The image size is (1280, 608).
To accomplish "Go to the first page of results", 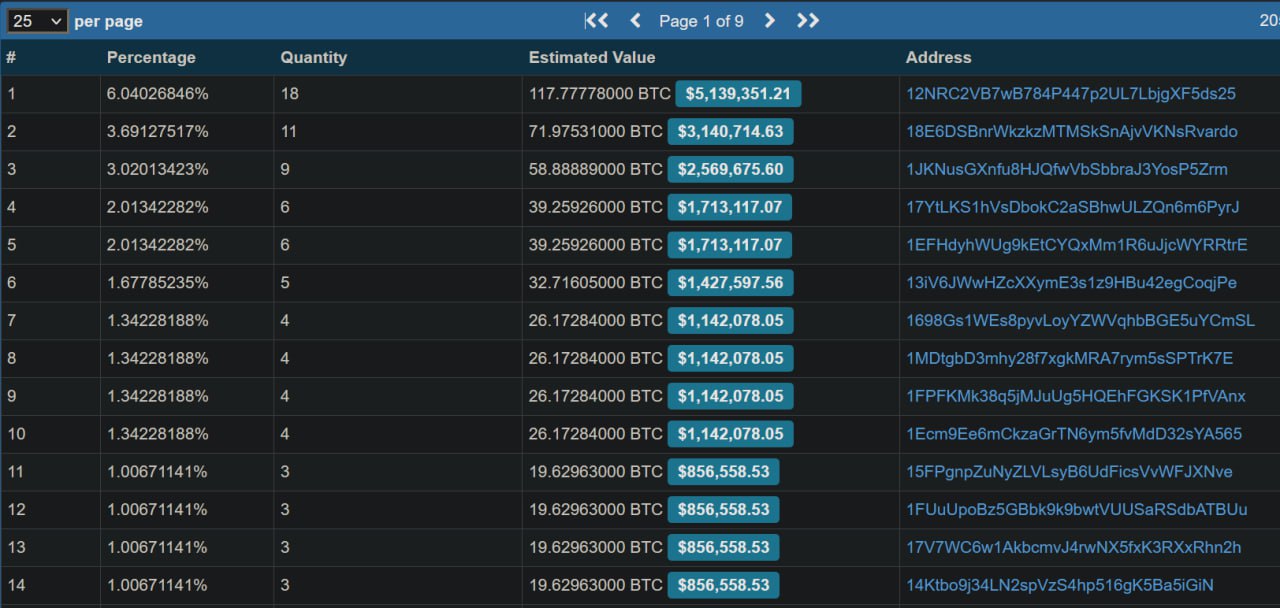I will [597, 20].
